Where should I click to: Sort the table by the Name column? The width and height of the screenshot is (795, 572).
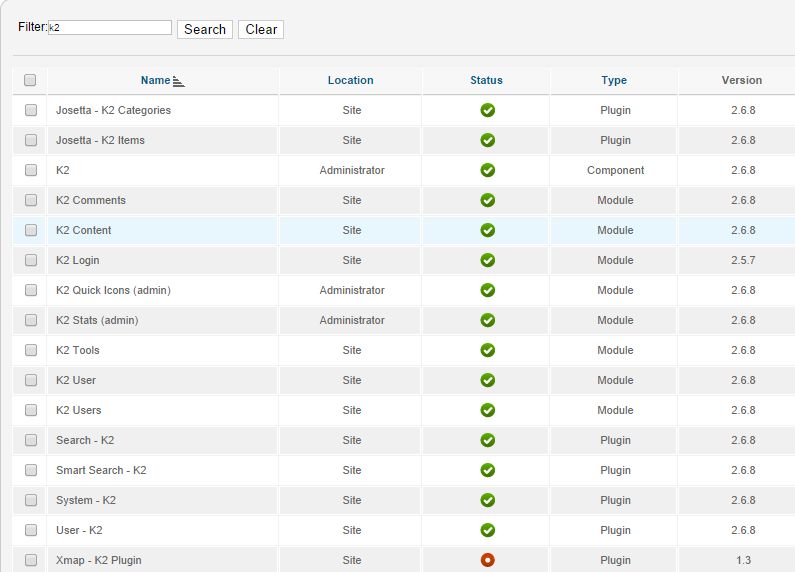coord(156,80)
